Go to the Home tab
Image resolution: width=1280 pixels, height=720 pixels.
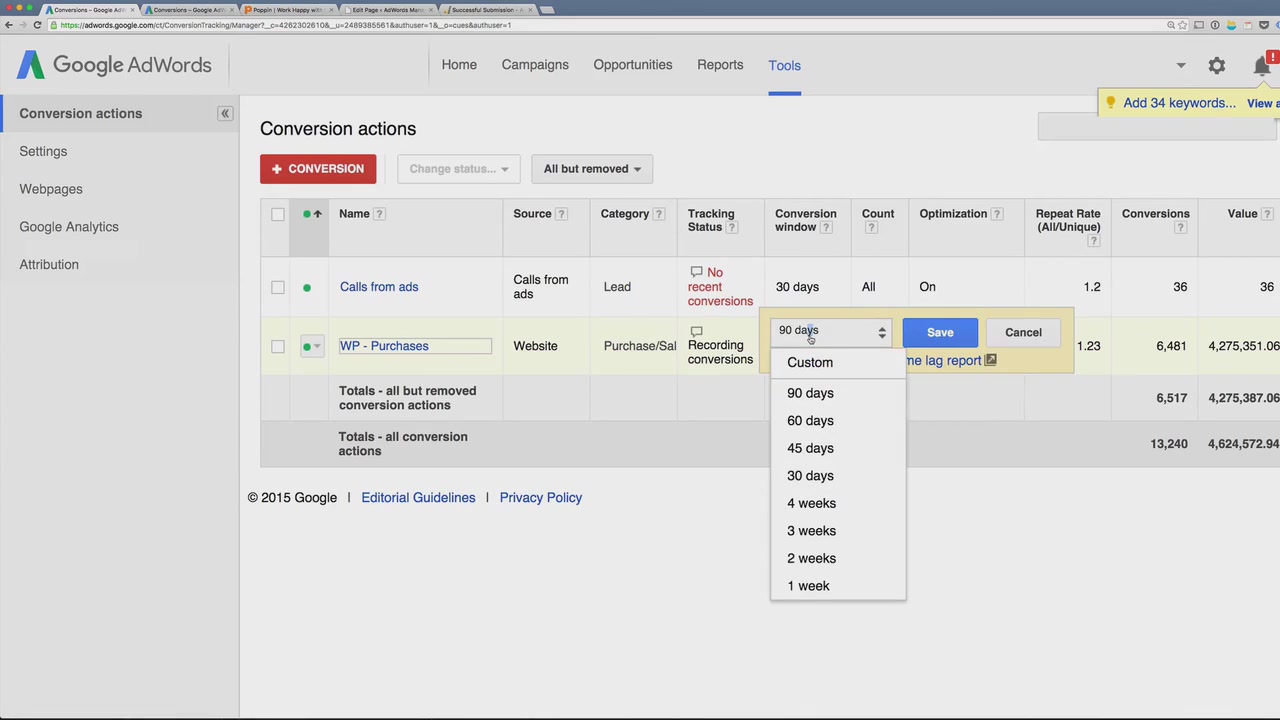459,65
